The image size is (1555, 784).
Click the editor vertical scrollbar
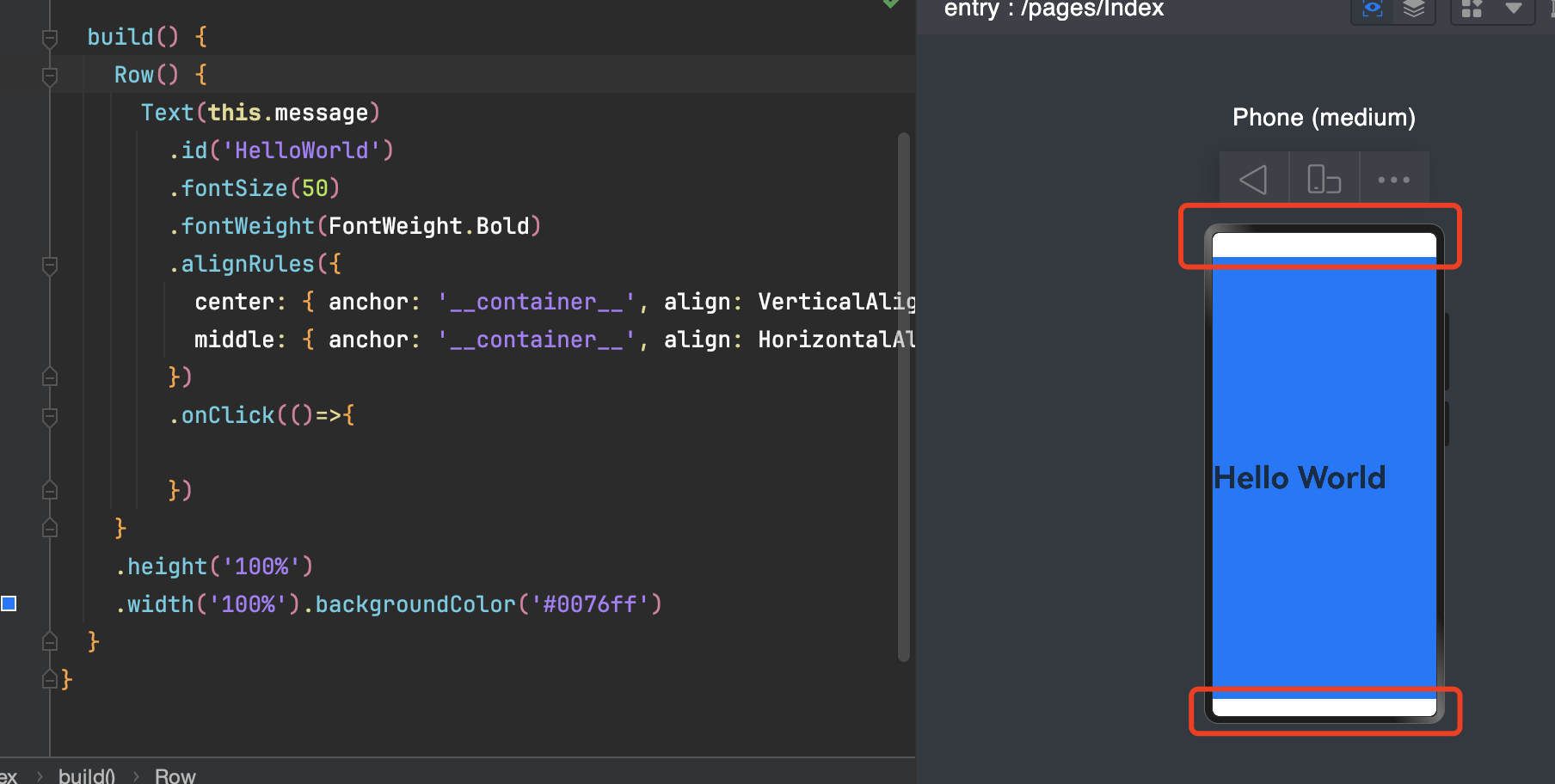coord(903,397)
